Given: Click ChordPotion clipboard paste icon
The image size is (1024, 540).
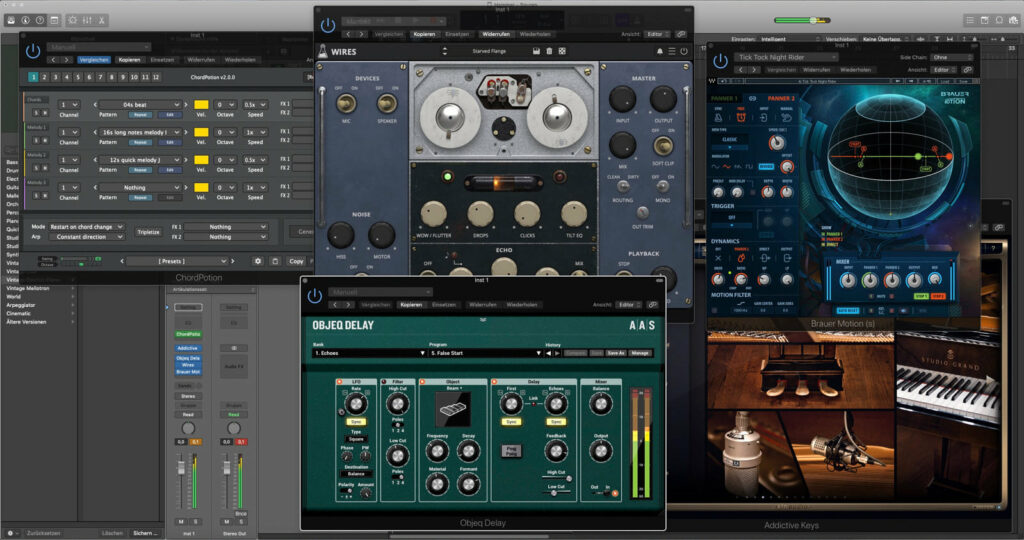Looking at the screenshot, I should [275, 261].
